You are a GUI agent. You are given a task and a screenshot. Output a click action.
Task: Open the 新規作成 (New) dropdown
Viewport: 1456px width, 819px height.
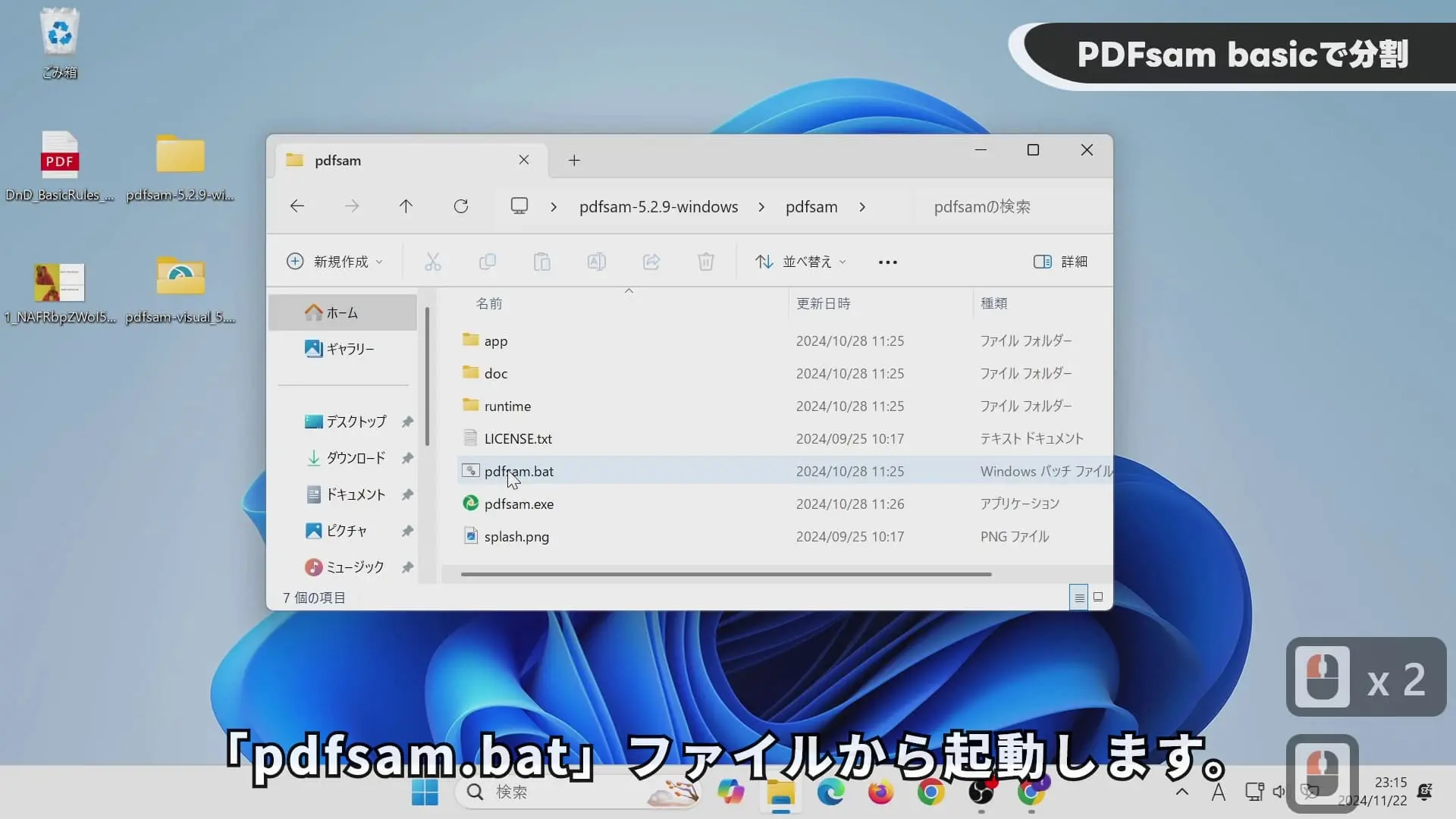pyautogui.click(x=334, y=261)
